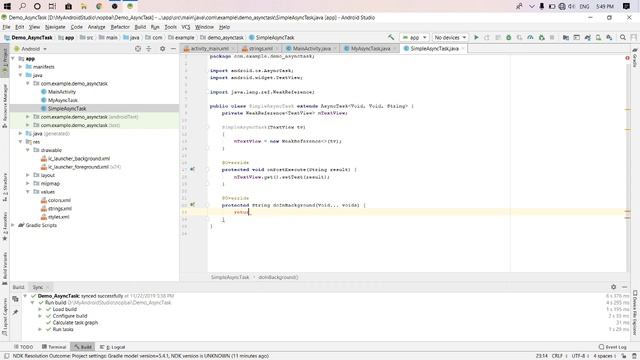Click the red error indicator at the editor's top right

627,58
